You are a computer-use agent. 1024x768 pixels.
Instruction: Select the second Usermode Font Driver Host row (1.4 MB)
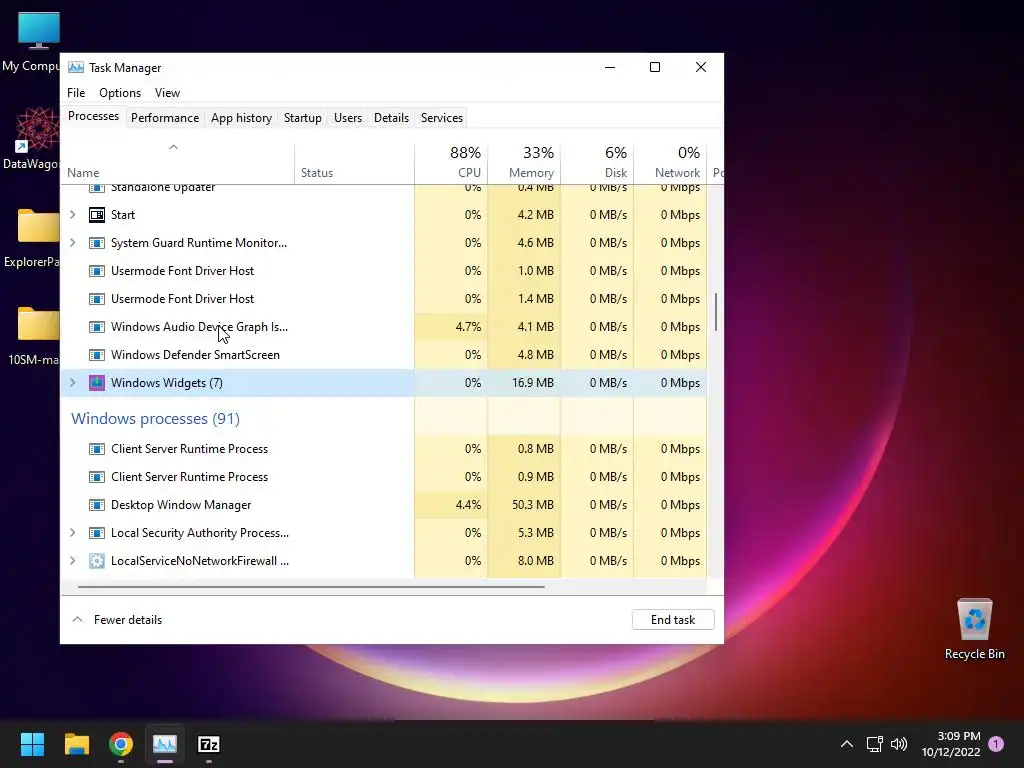click(384, 298)
